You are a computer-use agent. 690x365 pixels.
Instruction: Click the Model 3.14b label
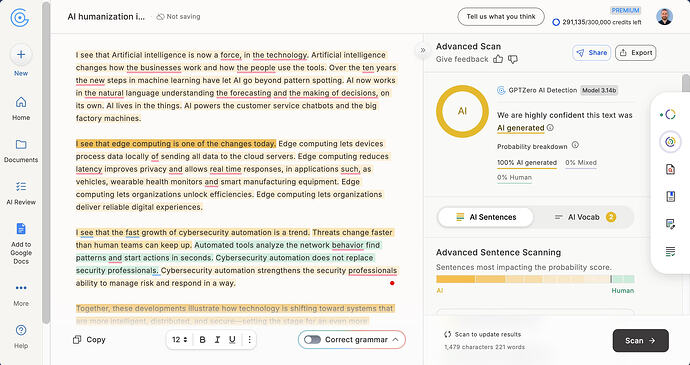point(599,90)
